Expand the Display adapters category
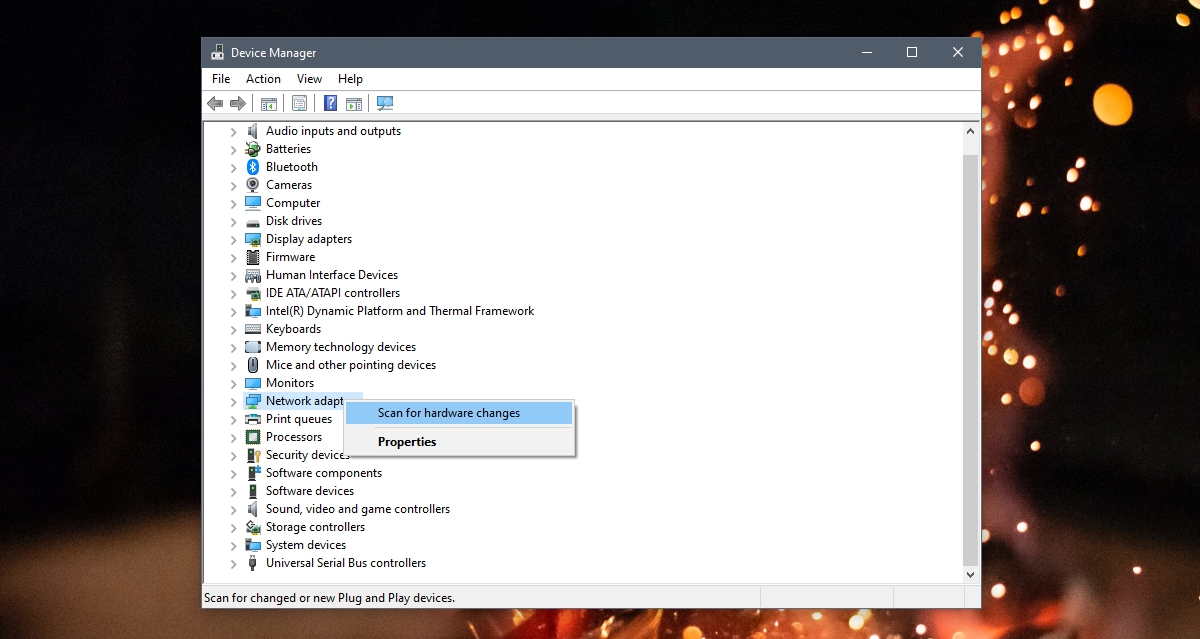Image resolution: width=1200 pixels, height=639 pixels. coord(233,239)
